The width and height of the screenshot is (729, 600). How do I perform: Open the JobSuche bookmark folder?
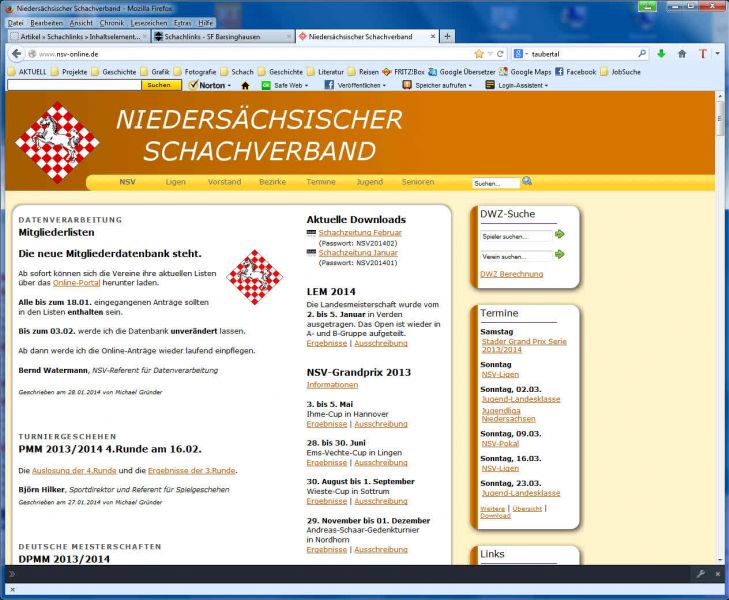point(621,72)
